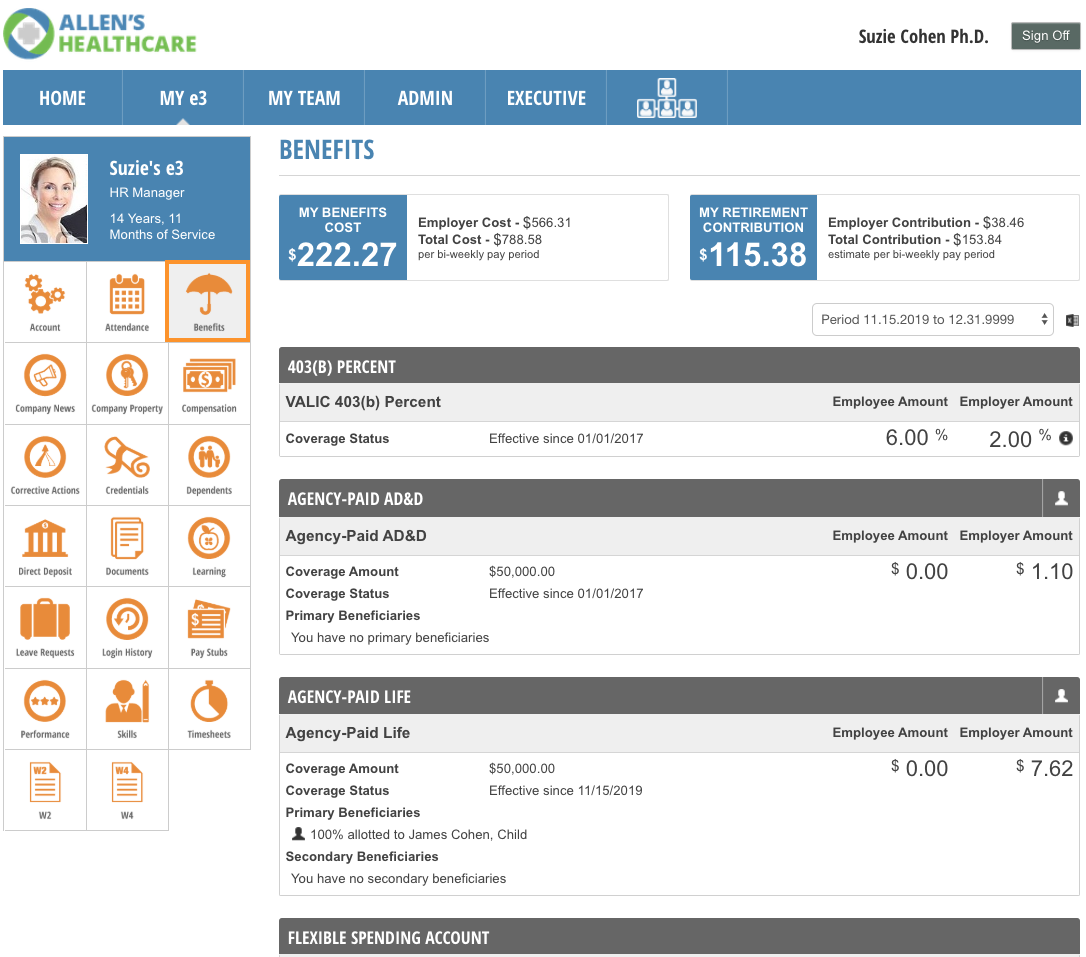This screenshot has width=1086, height=957.
Task: Click beneficiary icon on Agency-Paid Life header
Action: point(1061,696)
